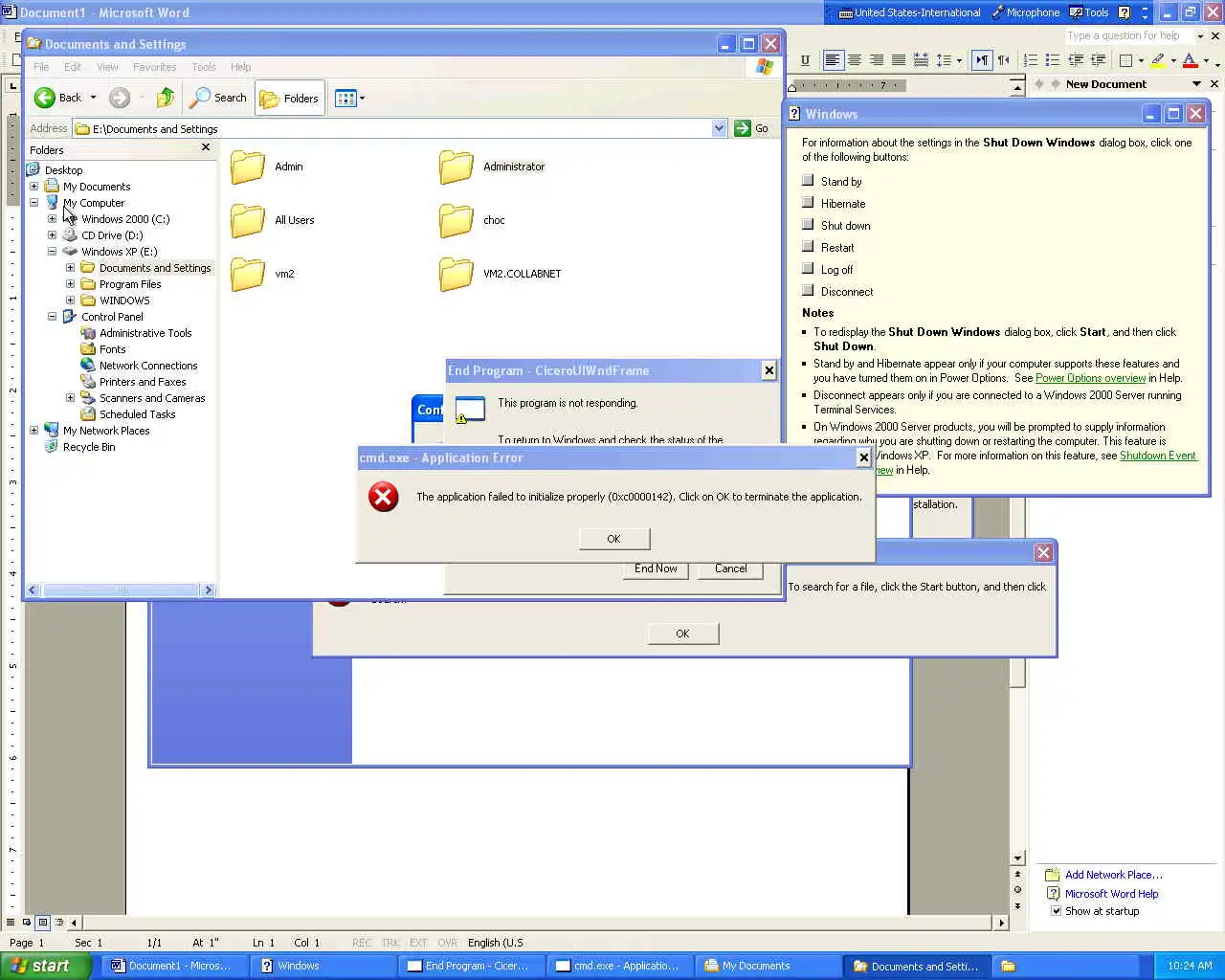
Task: Click OK in cmd.exe Application Error dialog
Action: (x=614, y=539)
